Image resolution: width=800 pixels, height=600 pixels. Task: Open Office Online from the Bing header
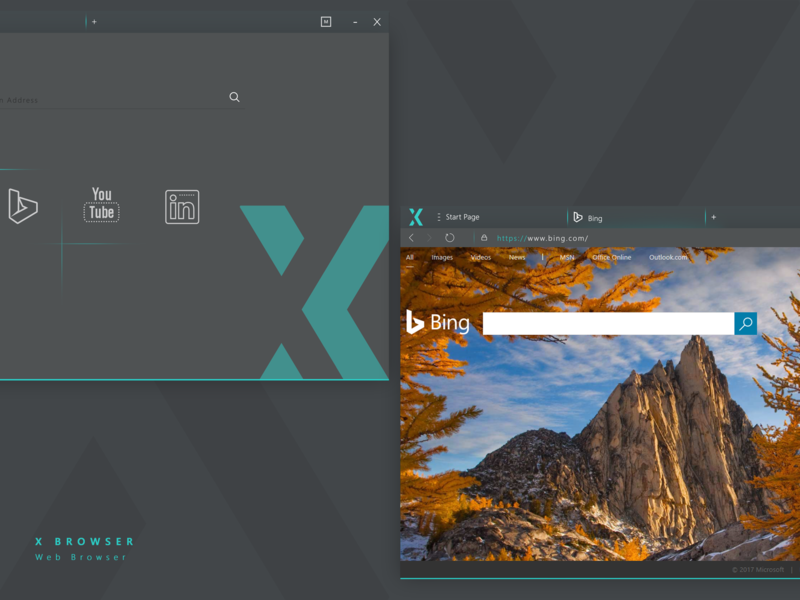pyautogui.click(x=613, y=257)
